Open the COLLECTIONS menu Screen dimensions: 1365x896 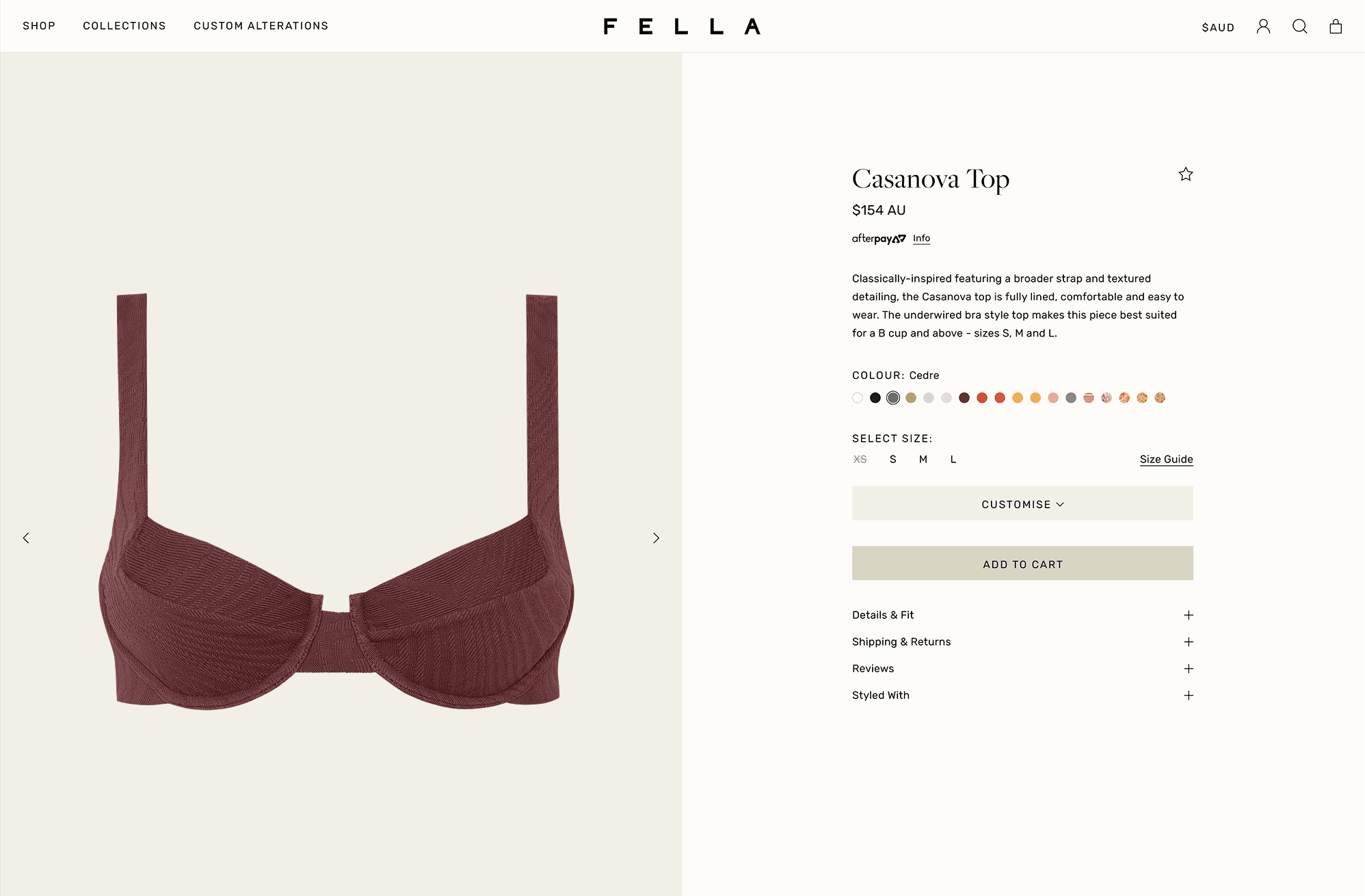[x=124, y=26]
